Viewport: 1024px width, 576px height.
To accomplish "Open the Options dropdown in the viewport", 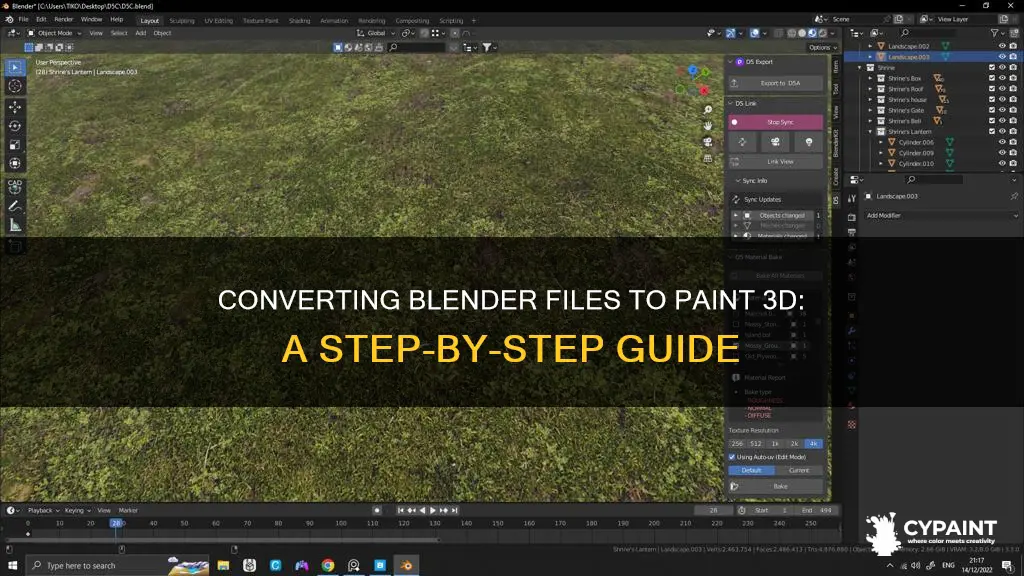I will (x=822, y=48).
